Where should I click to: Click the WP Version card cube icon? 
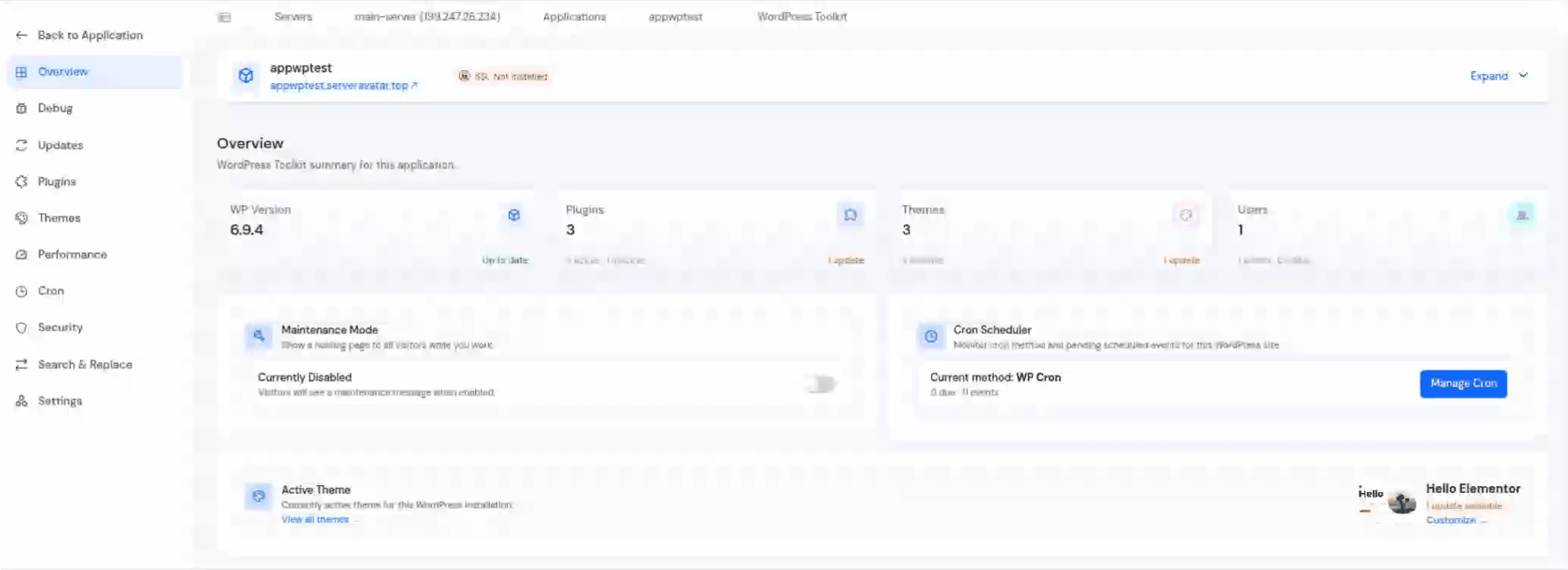click(x=514, y=215)
